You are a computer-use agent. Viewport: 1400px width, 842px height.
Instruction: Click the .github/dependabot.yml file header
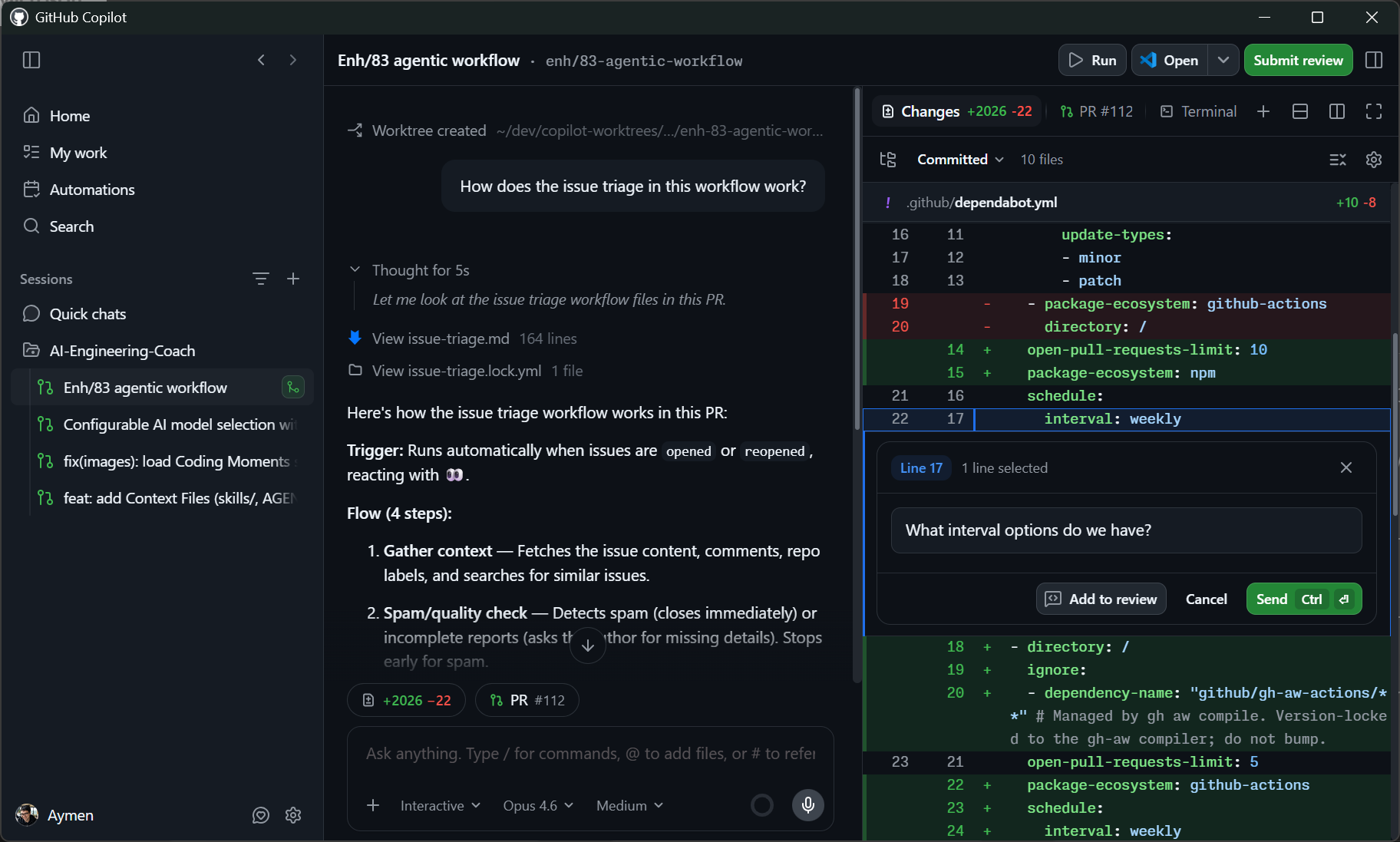coord(1127,203)
